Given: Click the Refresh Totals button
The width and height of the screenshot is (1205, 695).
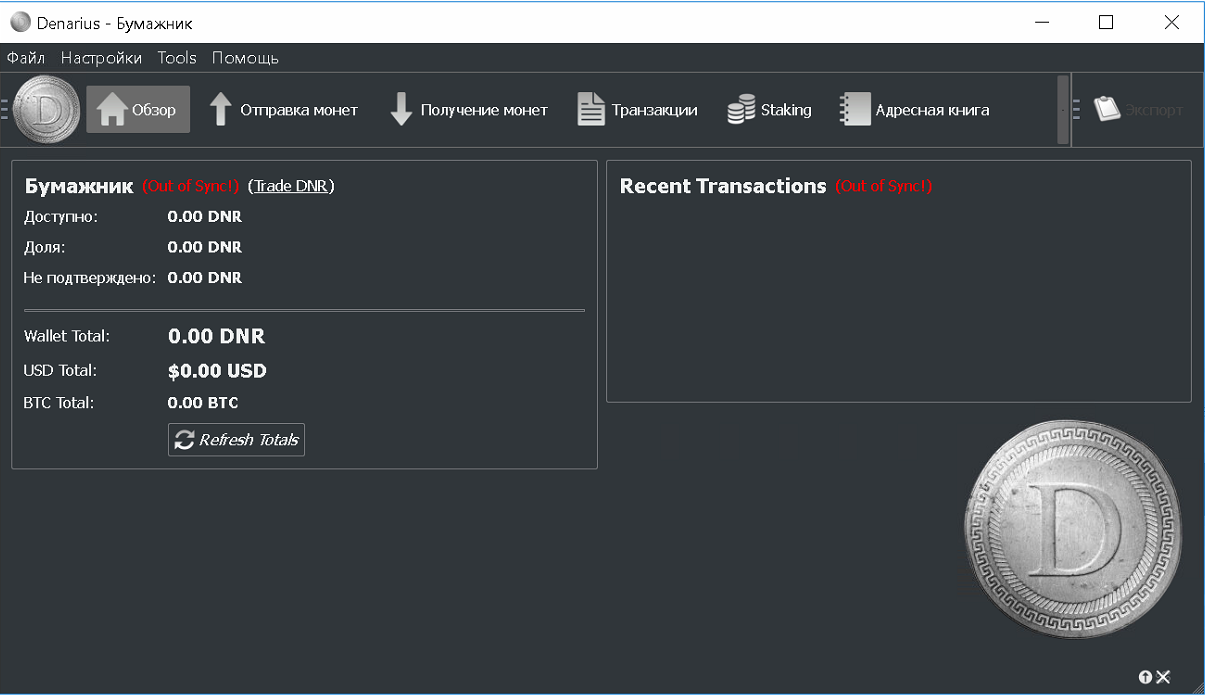Looking at the screenshot, I should [236, 440].
